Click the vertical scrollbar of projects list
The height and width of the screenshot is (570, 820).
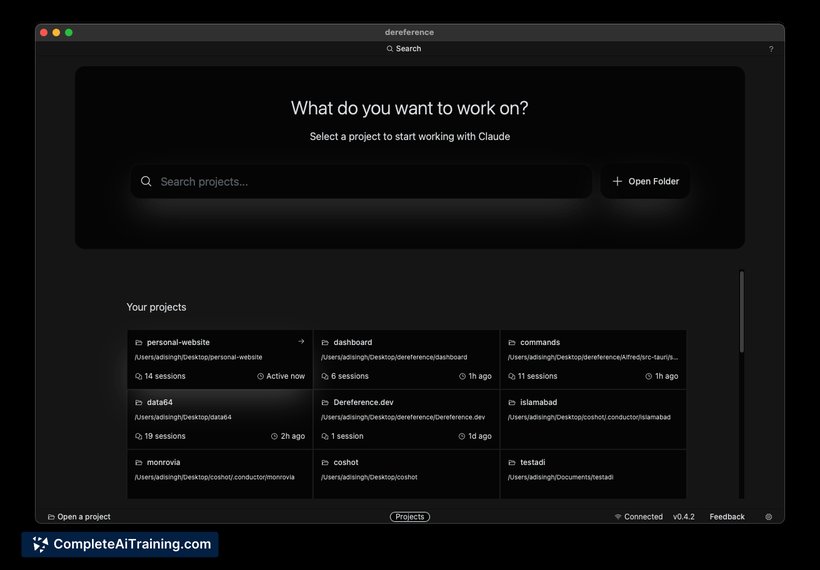[x=742, y=312]
